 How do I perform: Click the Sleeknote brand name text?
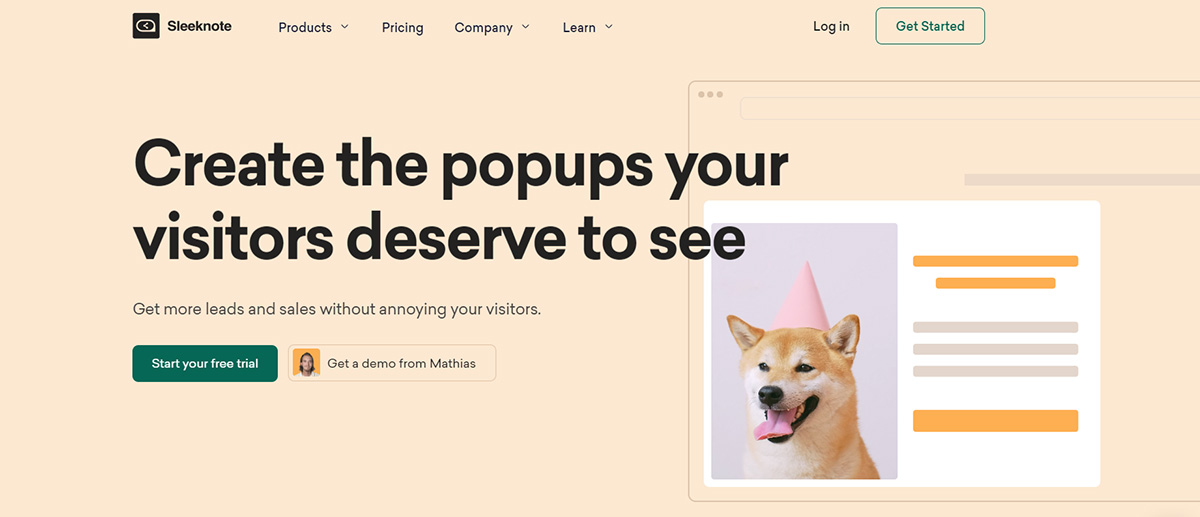[199, 26]
